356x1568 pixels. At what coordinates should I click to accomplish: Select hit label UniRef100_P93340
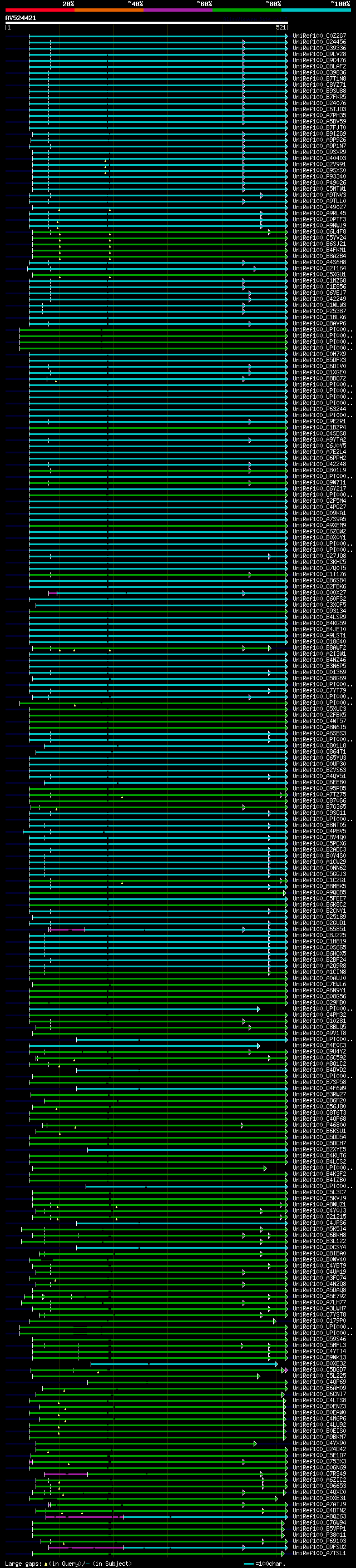coord(319,176)
